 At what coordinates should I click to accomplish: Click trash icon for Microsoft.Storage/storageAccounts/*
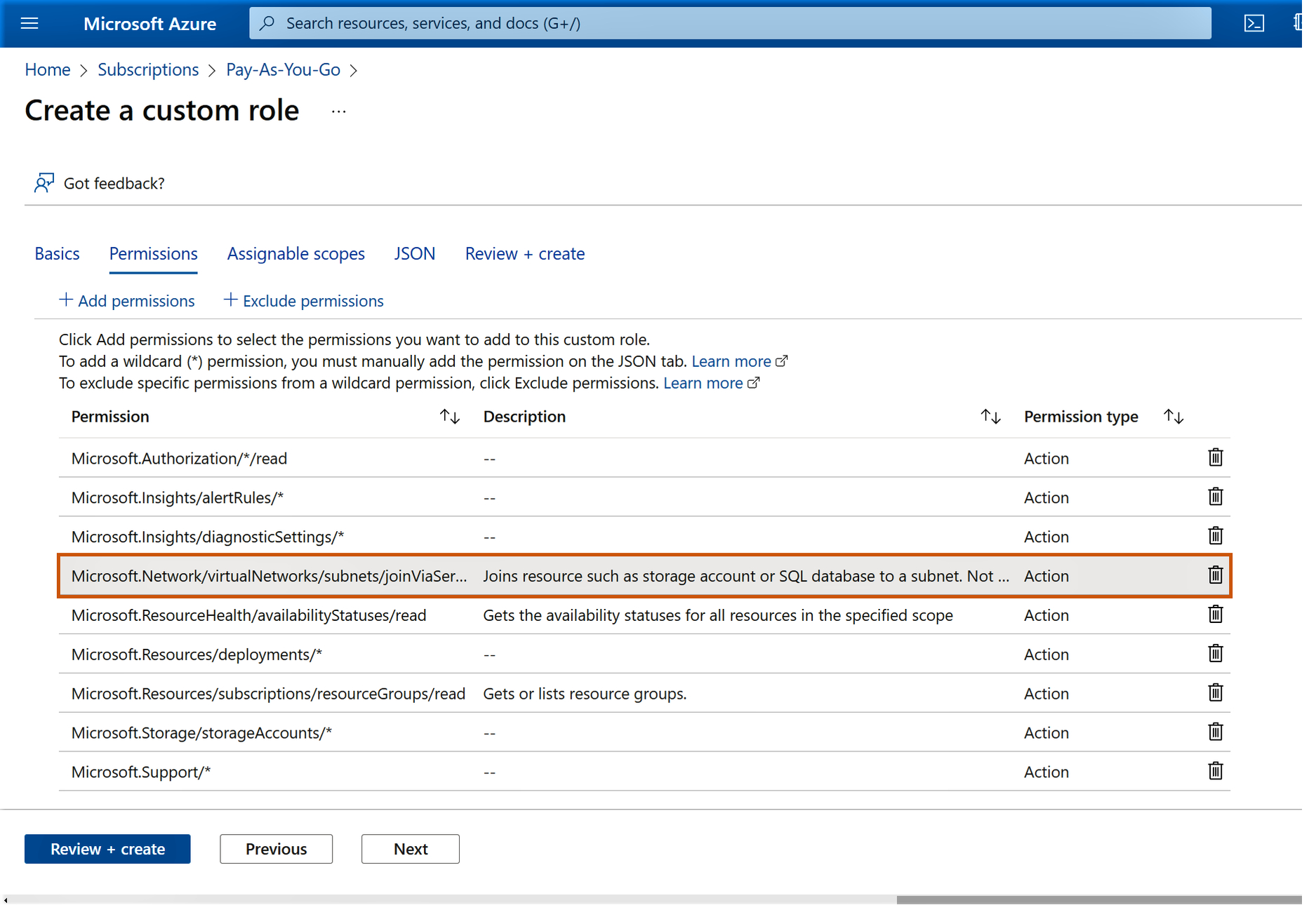1215,732
